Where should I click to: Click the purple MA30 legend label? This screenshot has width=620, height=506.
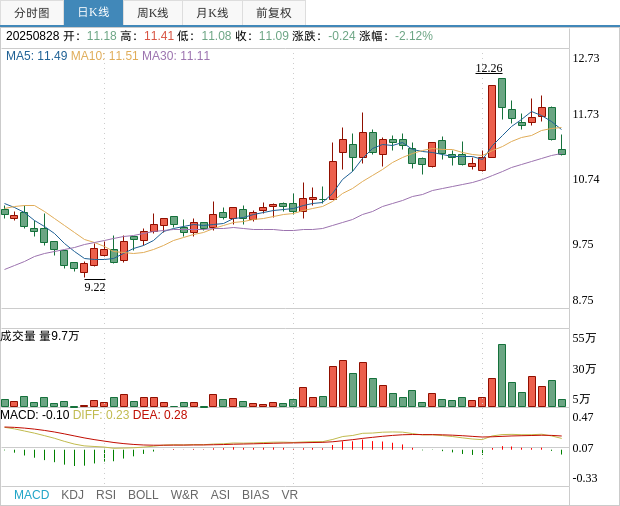click(x=176, y=56)
